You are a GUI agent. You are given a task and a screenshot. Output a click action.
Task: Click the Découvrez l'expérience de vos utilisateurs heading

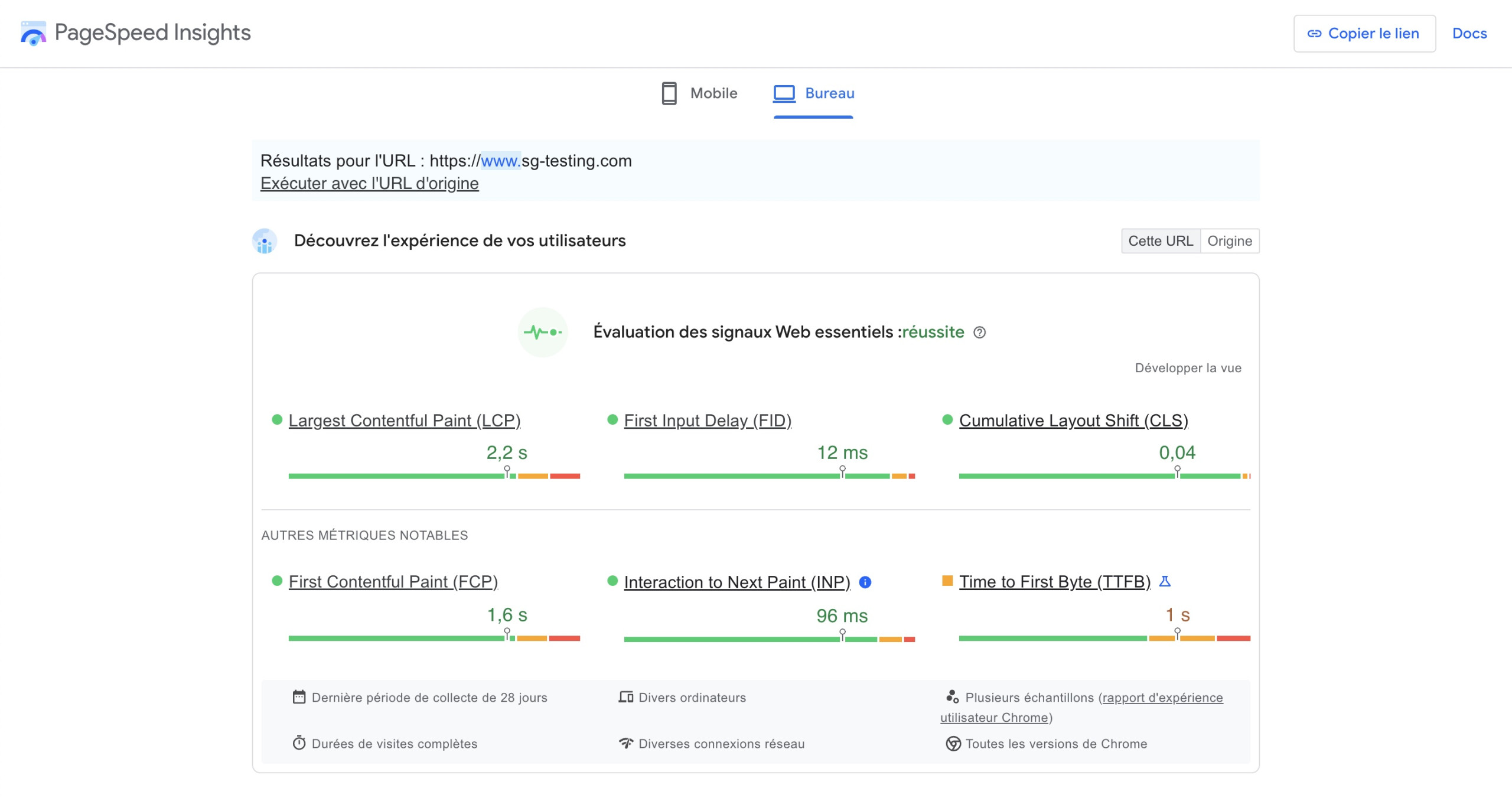[460, 241]
